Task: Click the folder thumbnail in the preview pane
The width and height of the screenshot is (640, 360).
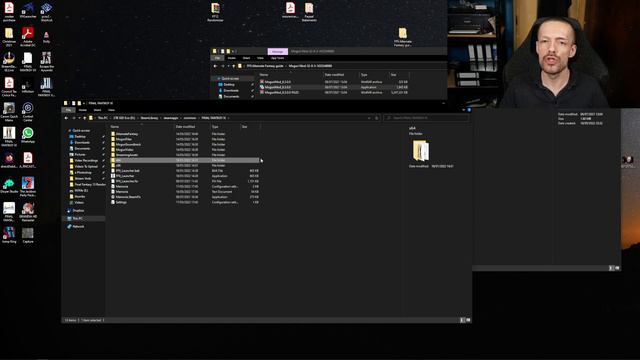Action: [421, 151]
